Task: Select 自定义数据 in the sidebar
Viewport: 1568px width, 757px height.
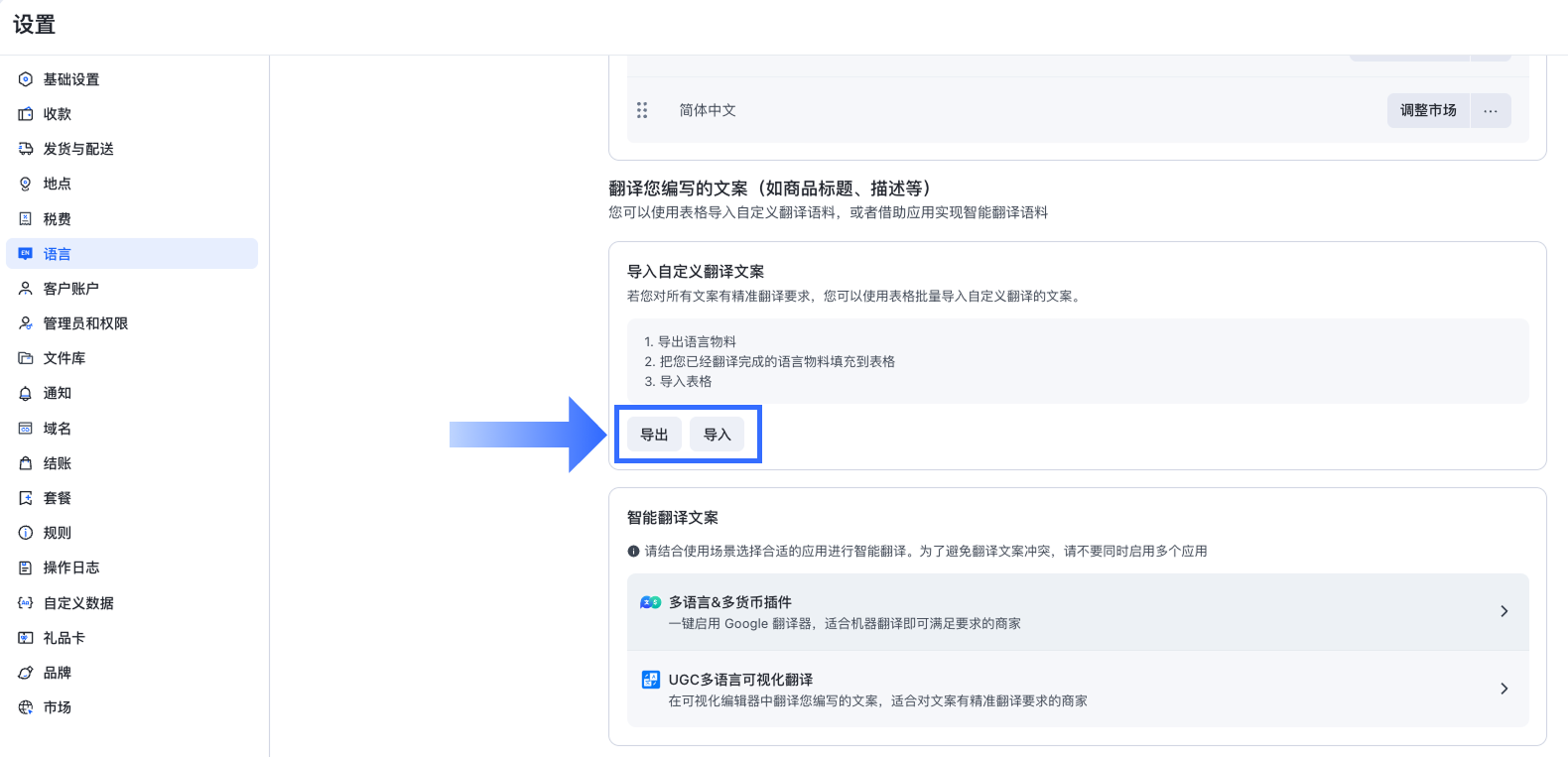Action: coord(78,603)
